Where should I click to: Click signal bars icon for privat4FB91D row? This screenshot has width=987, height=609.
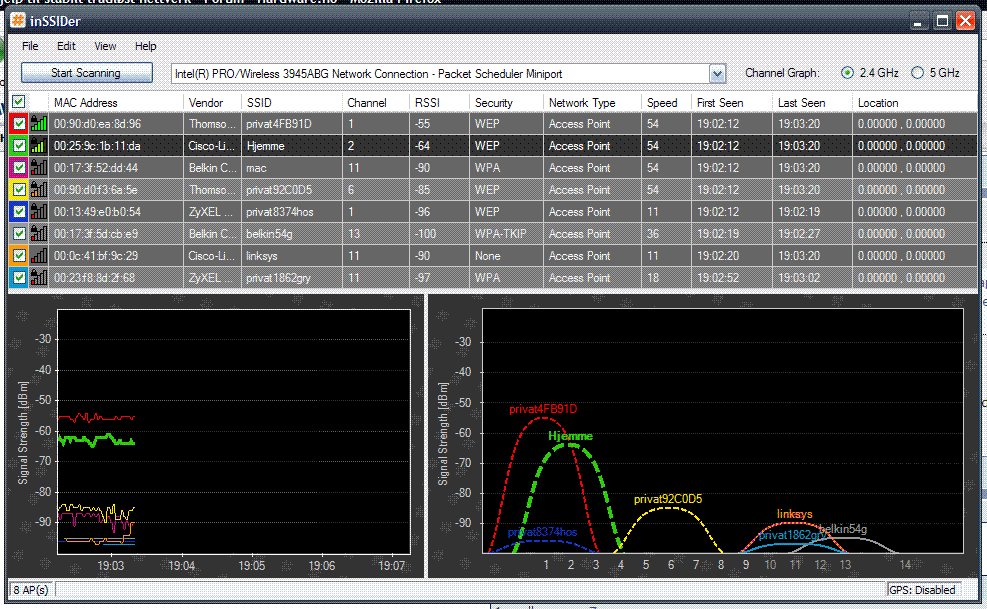[39, 124]
